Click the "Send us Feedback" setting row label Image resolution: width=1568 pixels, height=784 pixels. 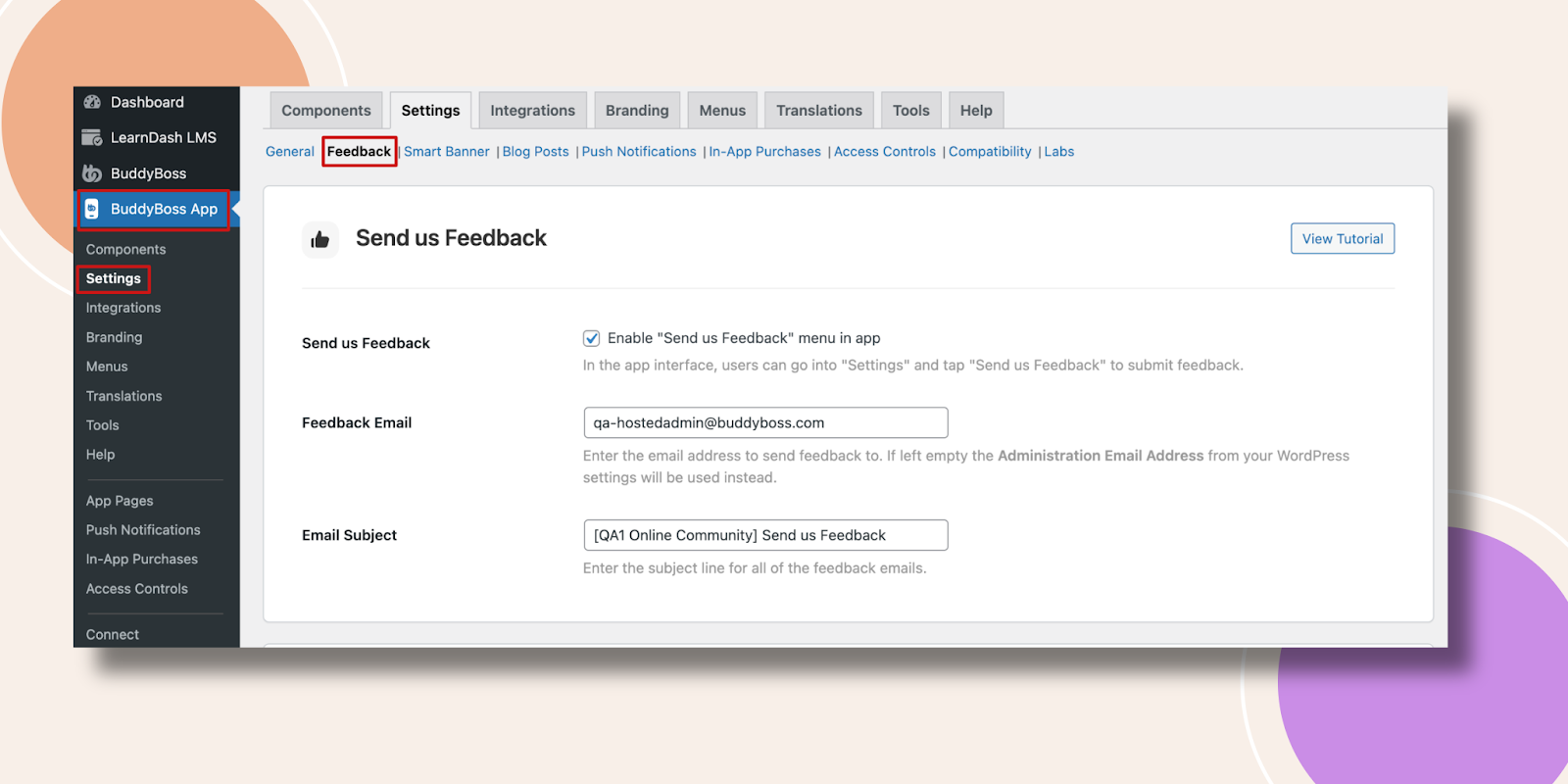click(x=366, y=344)
